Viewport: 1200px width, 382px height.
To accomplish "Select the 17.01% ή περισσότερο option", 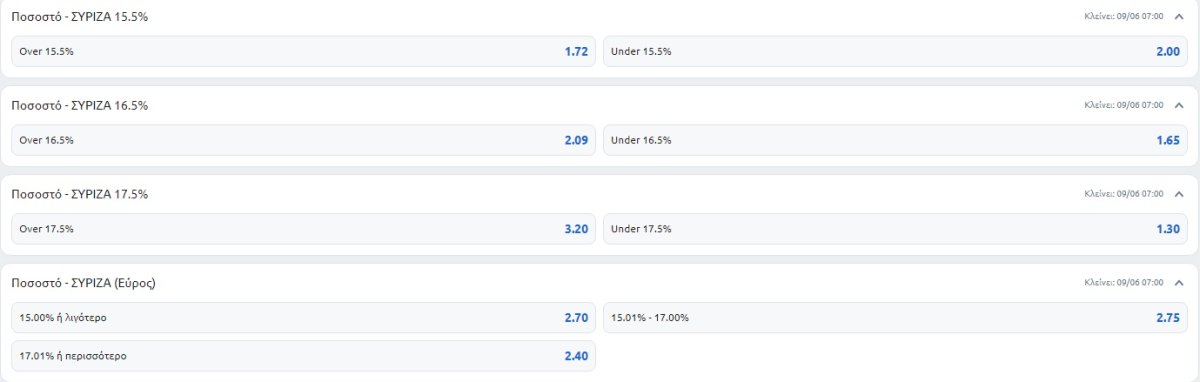I will tap(304, 356).
